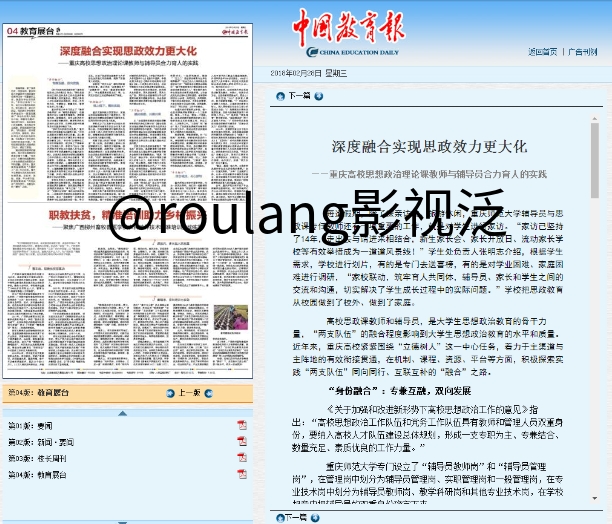Click date text 2018年02月28日 星期三

[309, 73]
